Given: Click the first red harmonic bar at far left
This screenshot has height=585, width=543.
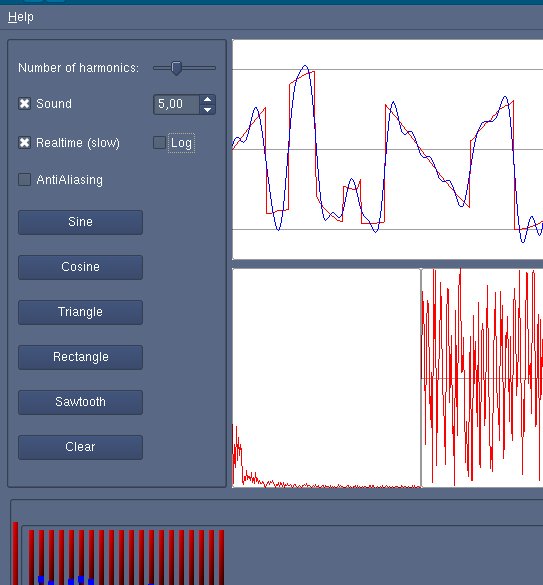Looking at the screenshot, I should (x=15, y=553).
